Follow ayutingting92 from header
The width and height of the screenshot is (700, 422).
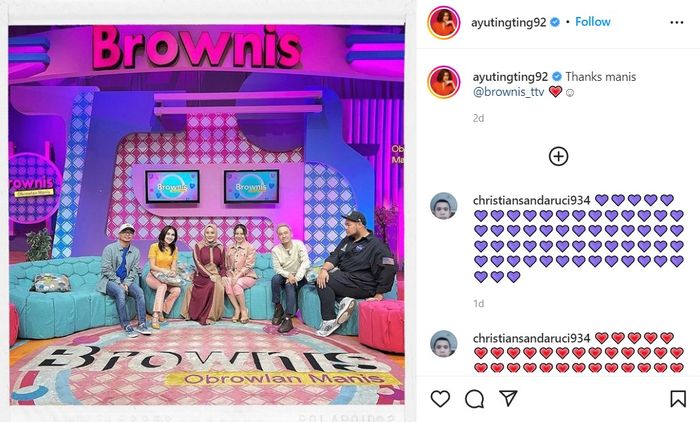(592, 22)
